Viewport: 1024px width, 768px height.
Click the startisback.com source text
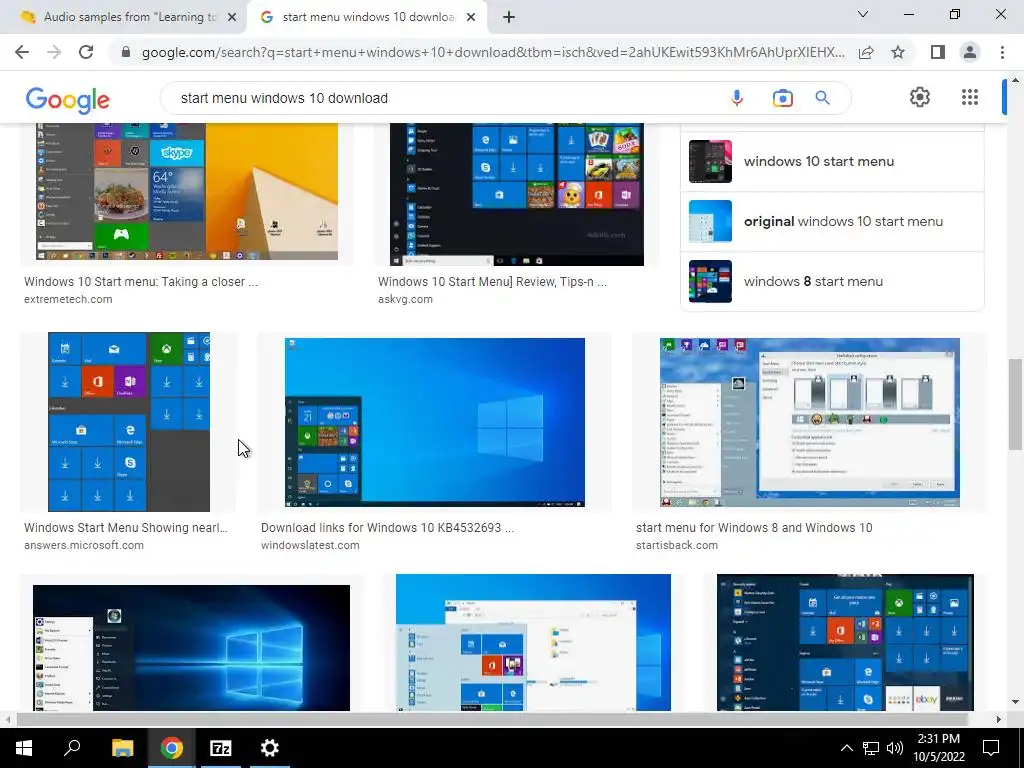coord(677,545)
